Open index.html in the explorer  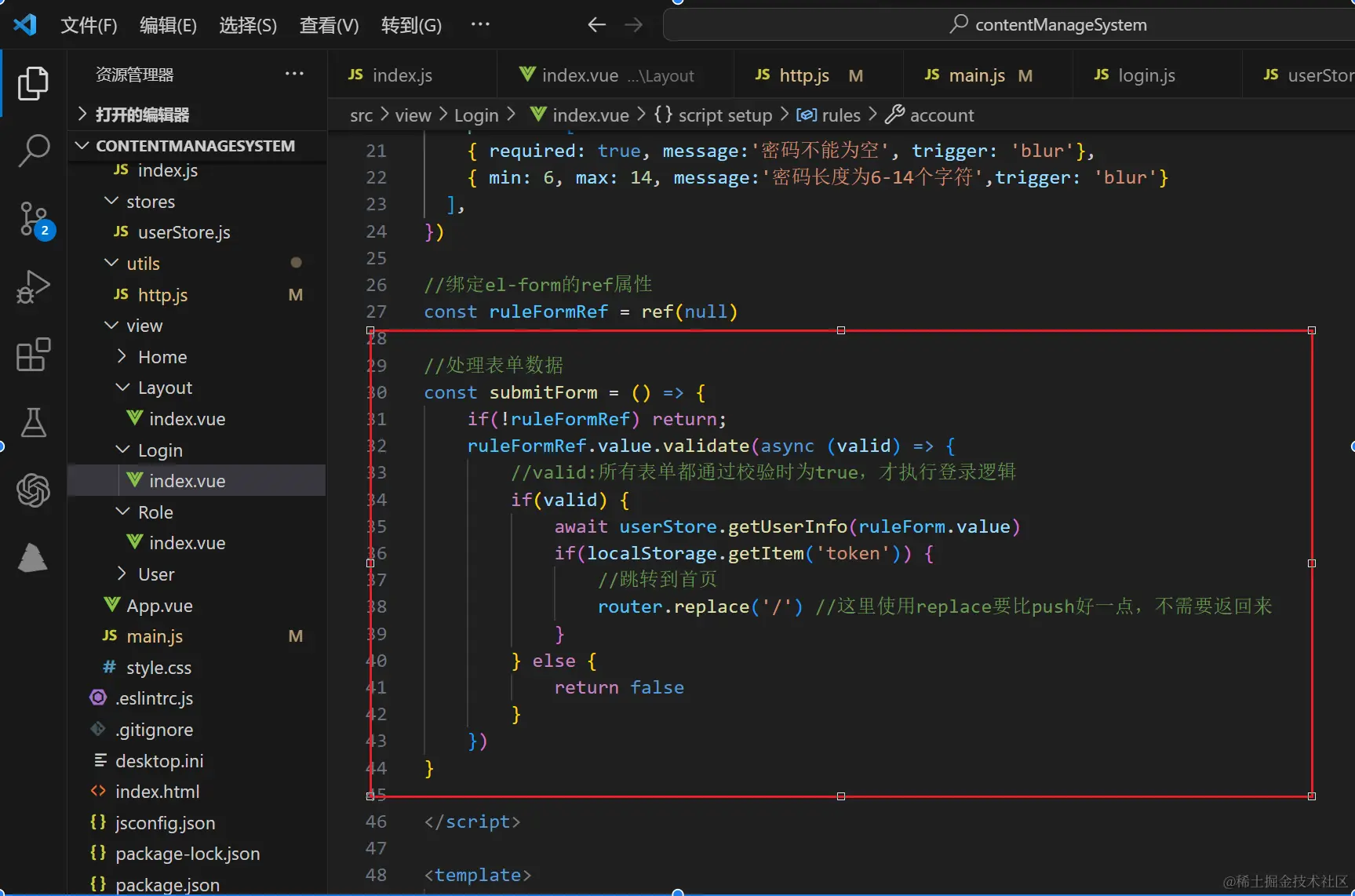(196, 792)
